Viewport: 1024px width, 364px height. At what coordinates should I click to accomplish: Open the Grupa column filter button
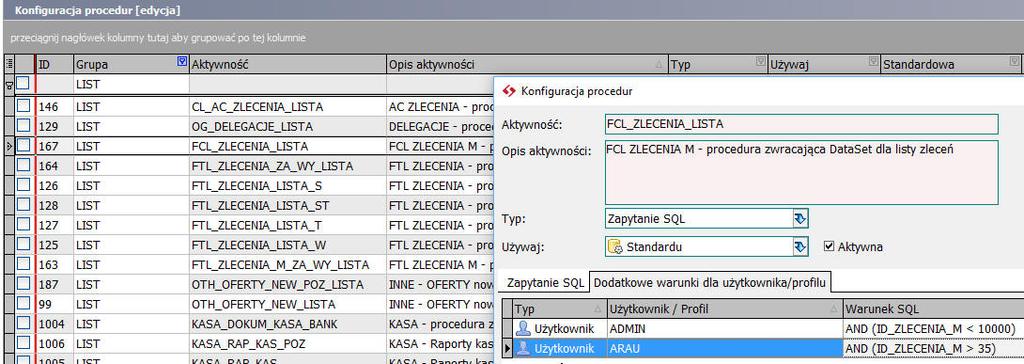(182, 62)
